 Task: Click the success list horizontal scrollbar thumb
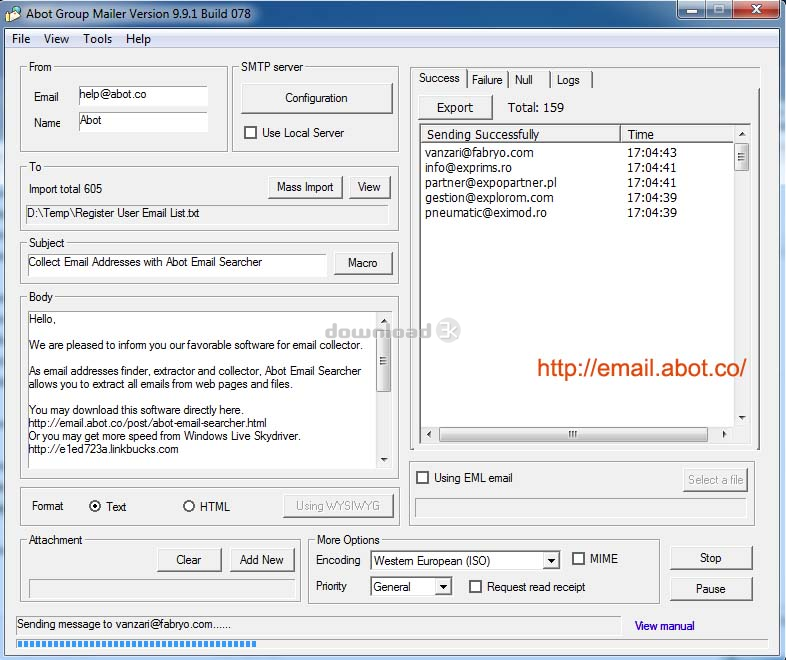click(573, 434)
